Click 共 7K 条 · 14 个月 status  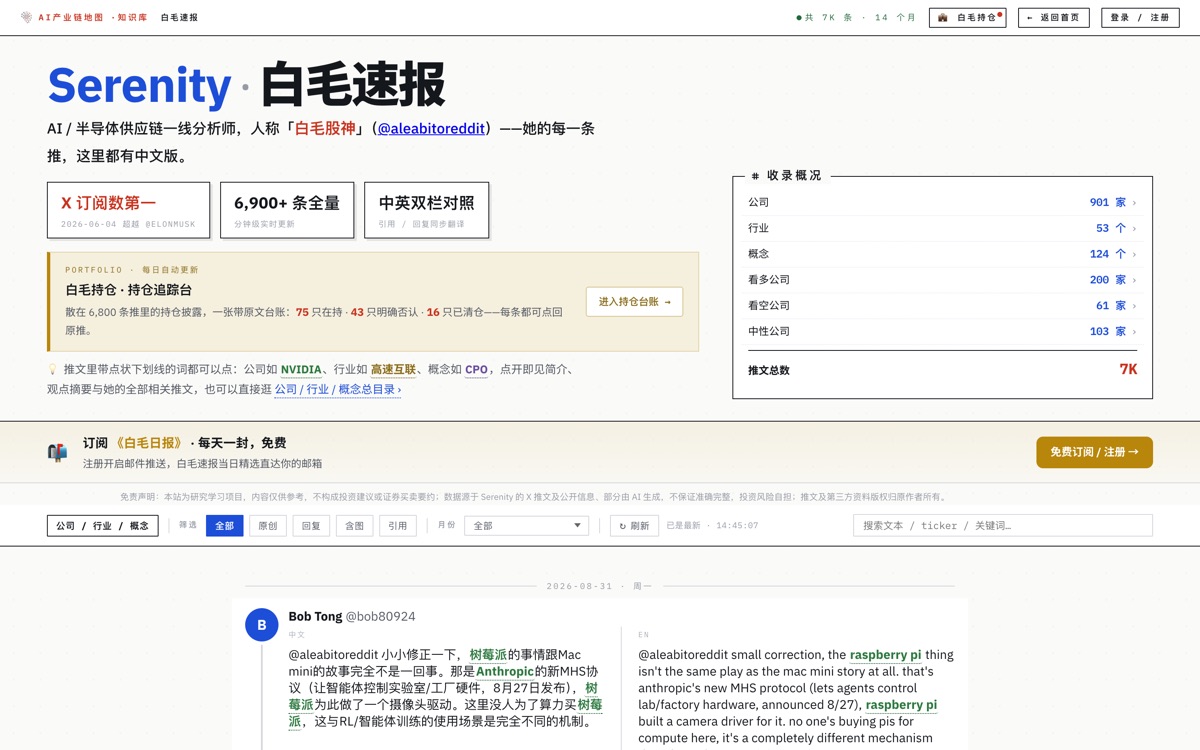(857, 17)
